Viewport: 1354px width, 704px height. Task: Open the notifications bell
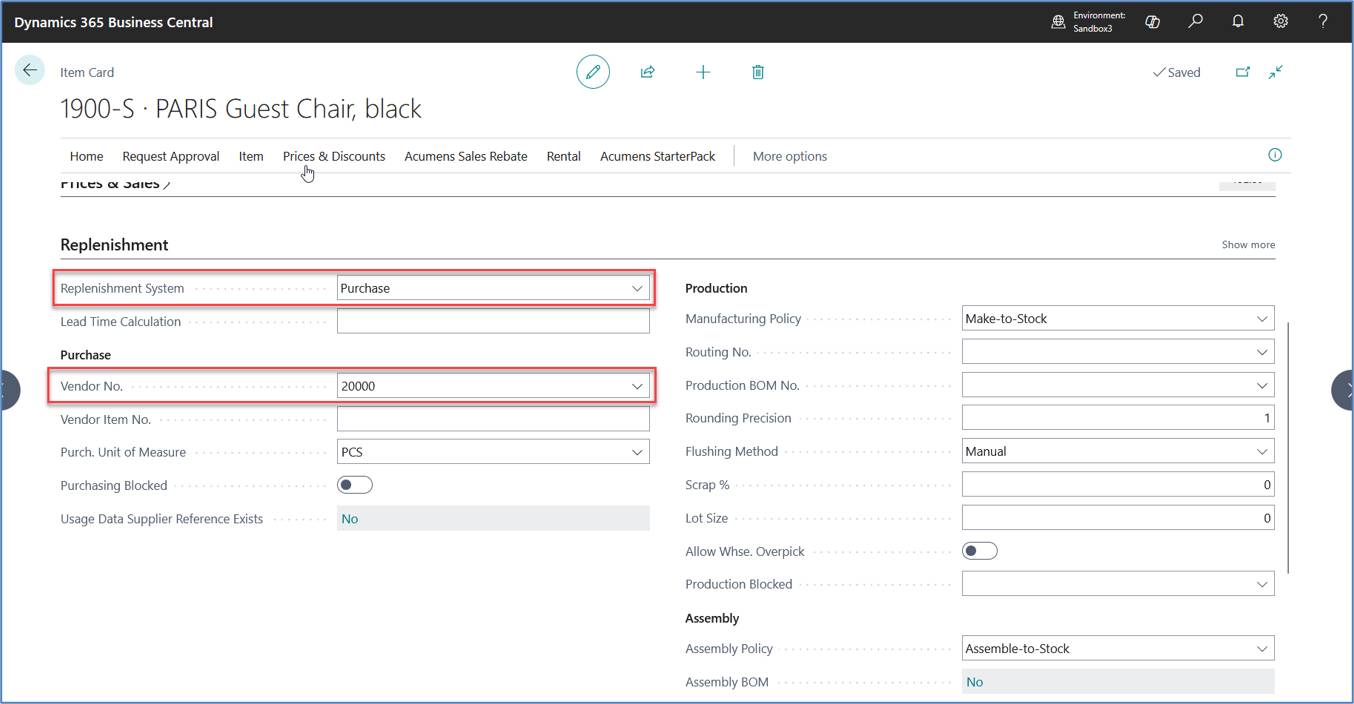(1238, 21)
